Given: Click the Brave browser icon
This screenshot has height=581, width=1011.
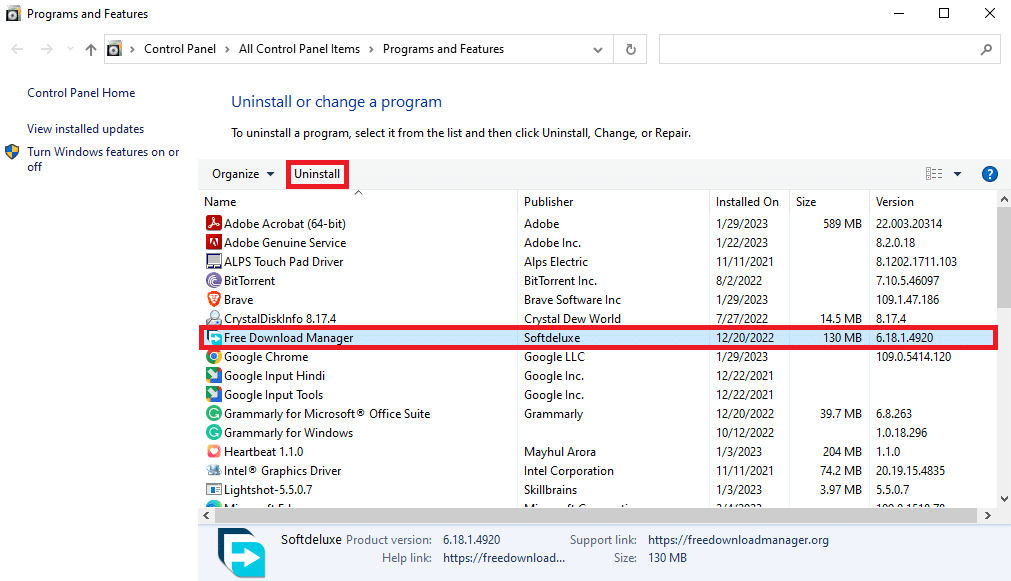Looking at the screenshot, I should coord(213,299).
